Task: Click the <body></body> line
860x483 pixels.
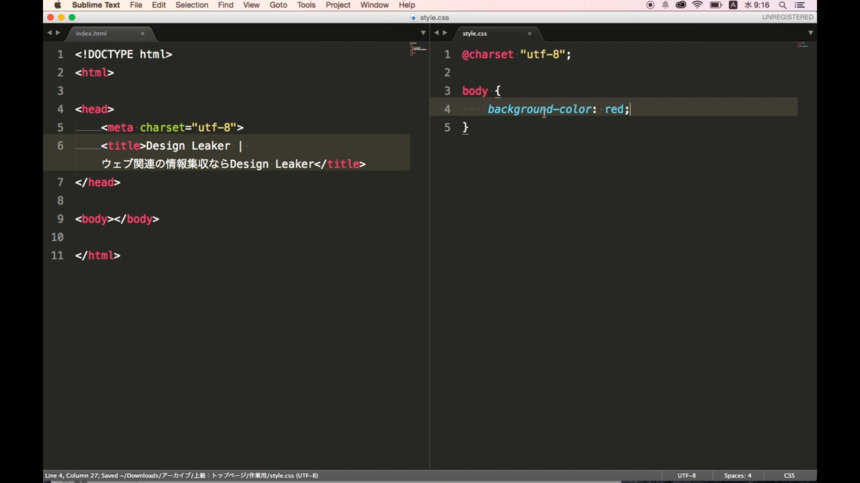Action: (117, 219)
